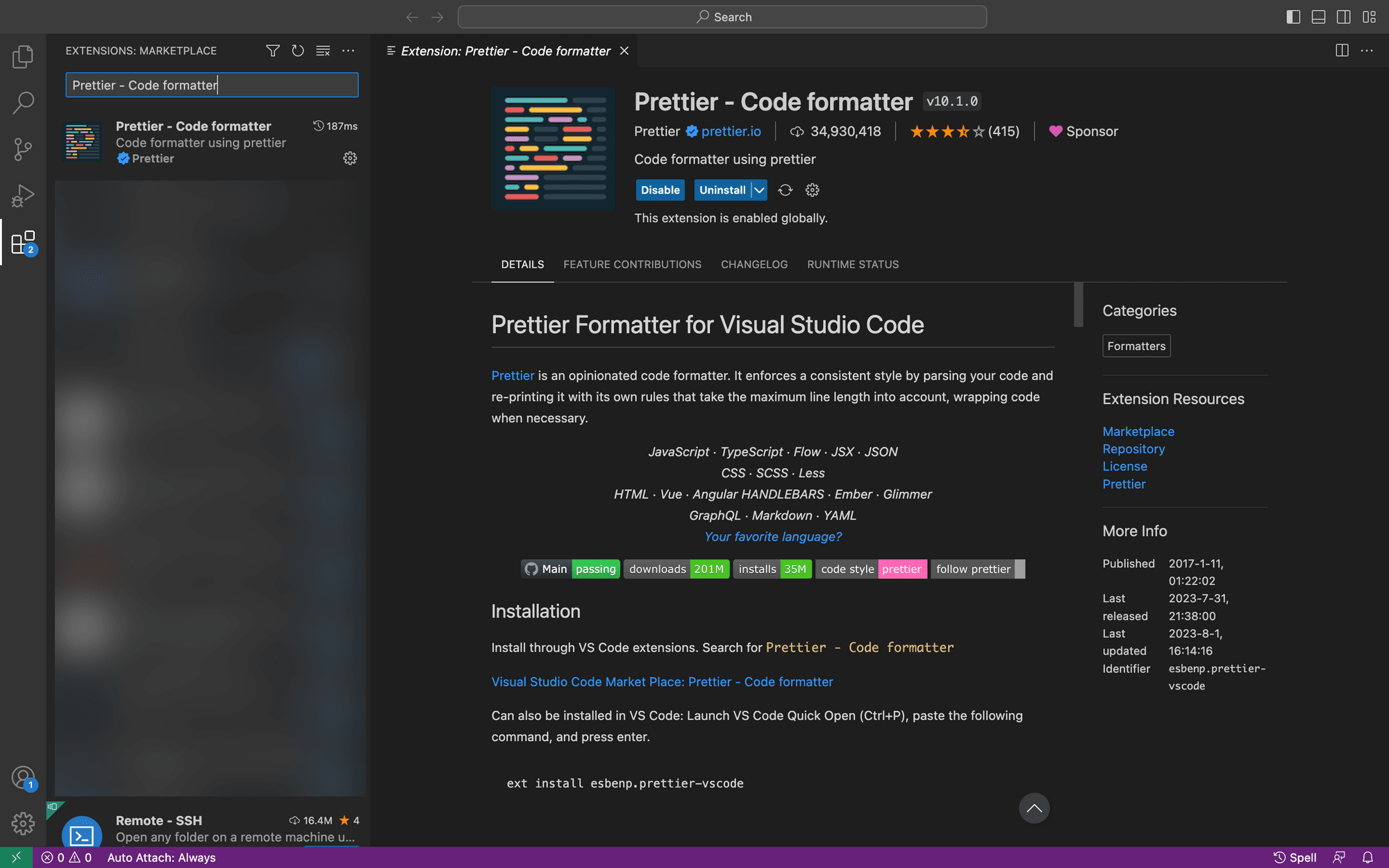Open the Run and Debug view
The image size is (1389, 868).
pyautogui.click(x=23, y=195)
